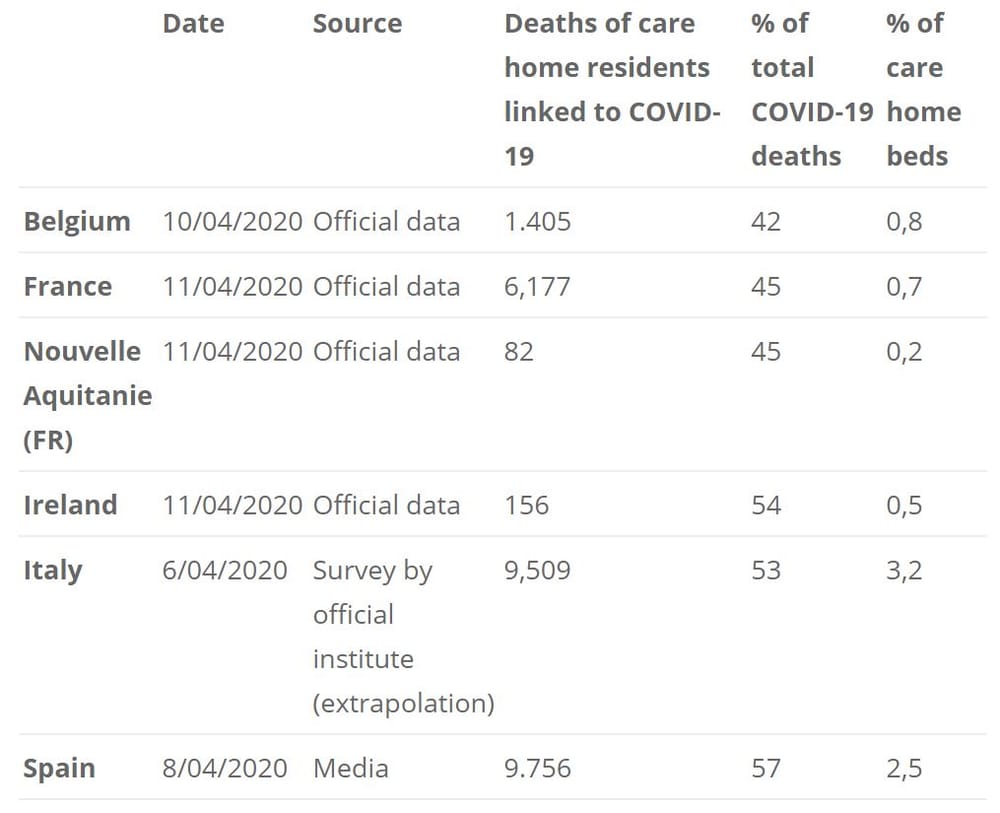Click the % of care home beds header
The image size is (1000, 813).
click(x=923, y=90)
